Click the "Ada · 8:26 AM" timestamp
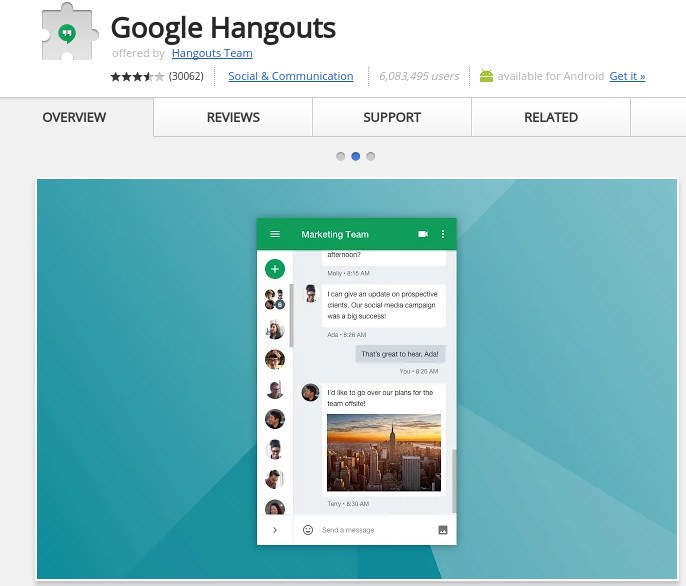Screen dimensions: 686x586 tap(346, 335)
